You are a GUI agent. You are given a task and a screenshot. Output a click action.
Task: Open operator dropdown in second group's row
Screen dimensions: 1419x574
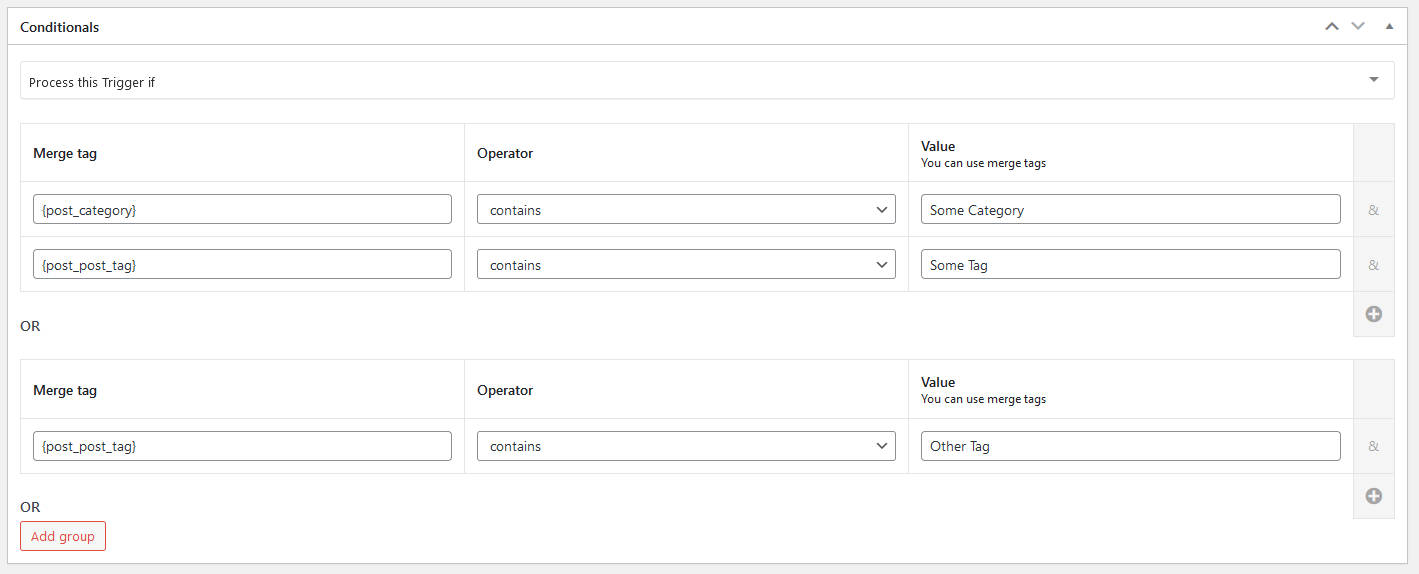(x=686, y=446)
